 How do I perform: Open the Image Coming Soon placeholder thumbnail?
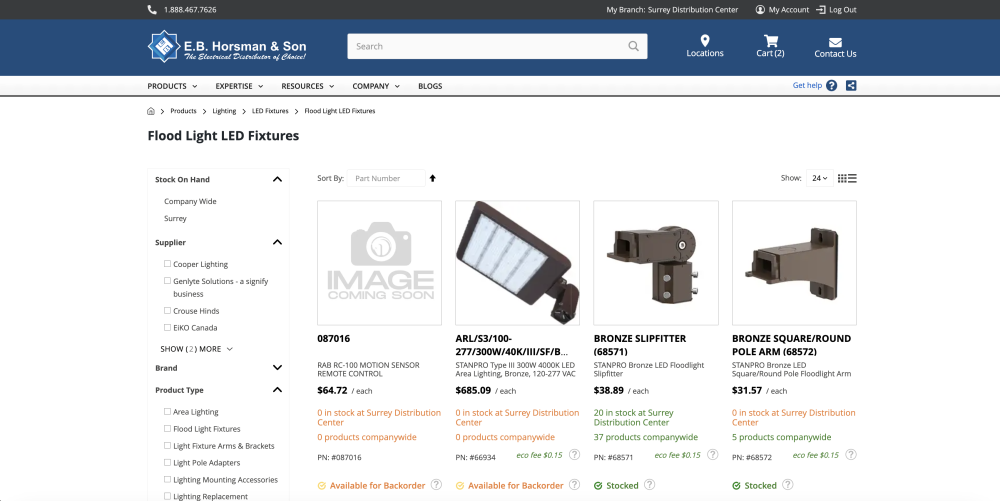coord(379,263)
